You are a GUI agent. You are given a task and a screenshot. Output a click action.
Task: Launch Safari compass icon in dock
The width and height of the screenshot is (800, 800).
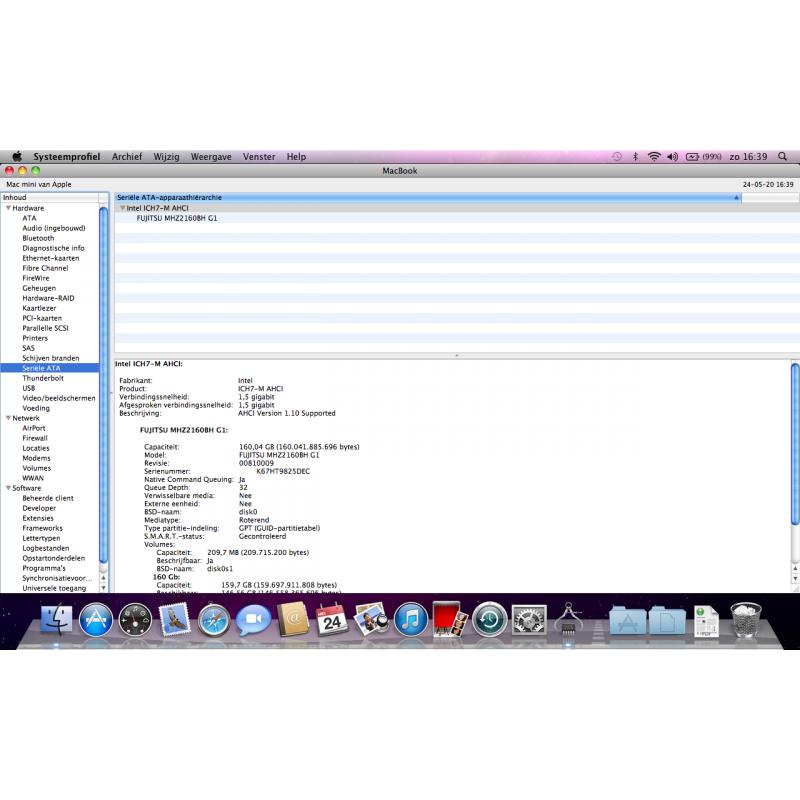pyautogui.click(x=214, y=619)
